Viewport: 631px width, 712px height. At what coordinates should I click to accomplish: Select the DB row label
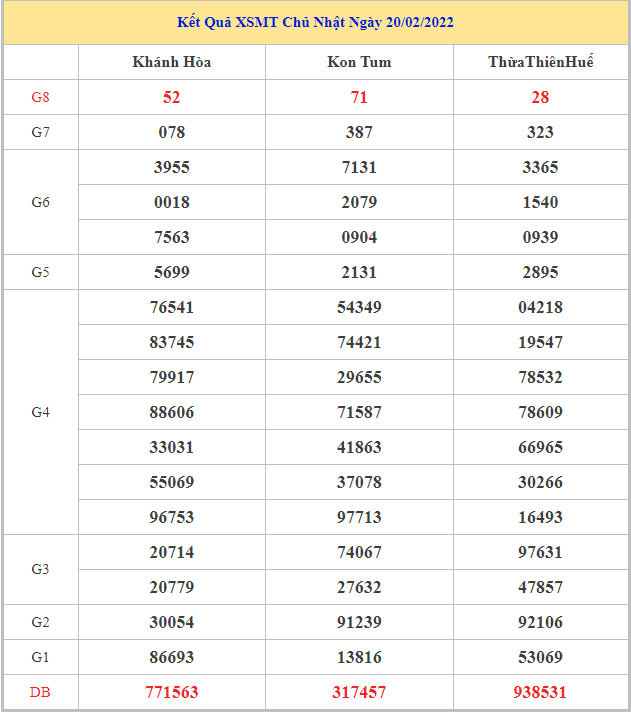click(x=40, y=691)
